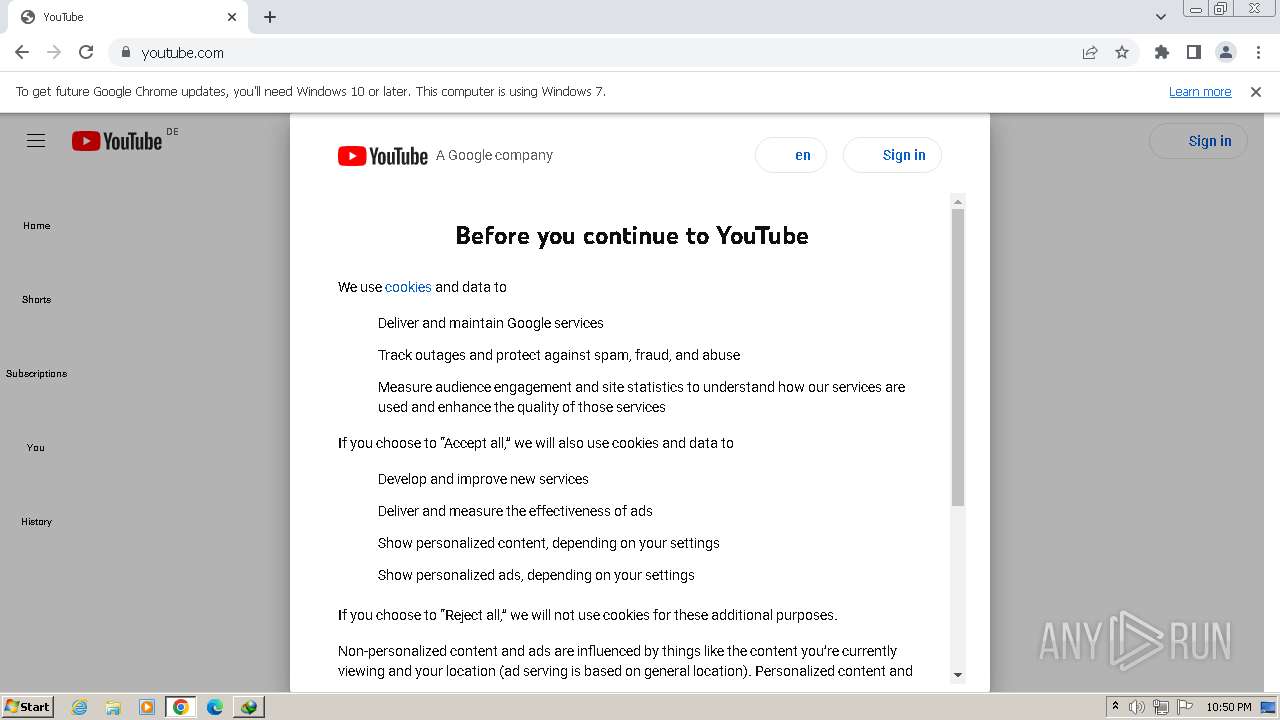Bookmark this tab with the star icon
Screen dimensions: 1280x720
point(1122,52)
